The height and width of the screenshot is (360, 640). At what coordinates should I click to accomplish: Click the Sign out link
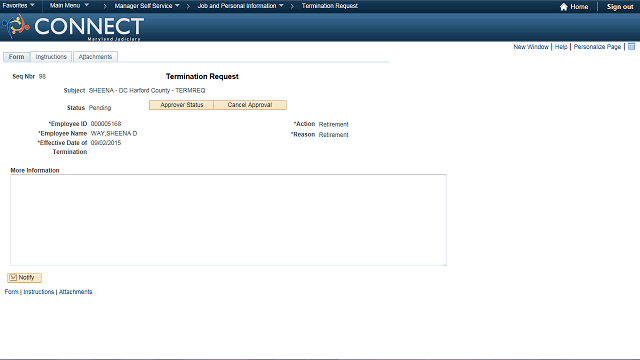coord(620,7)
